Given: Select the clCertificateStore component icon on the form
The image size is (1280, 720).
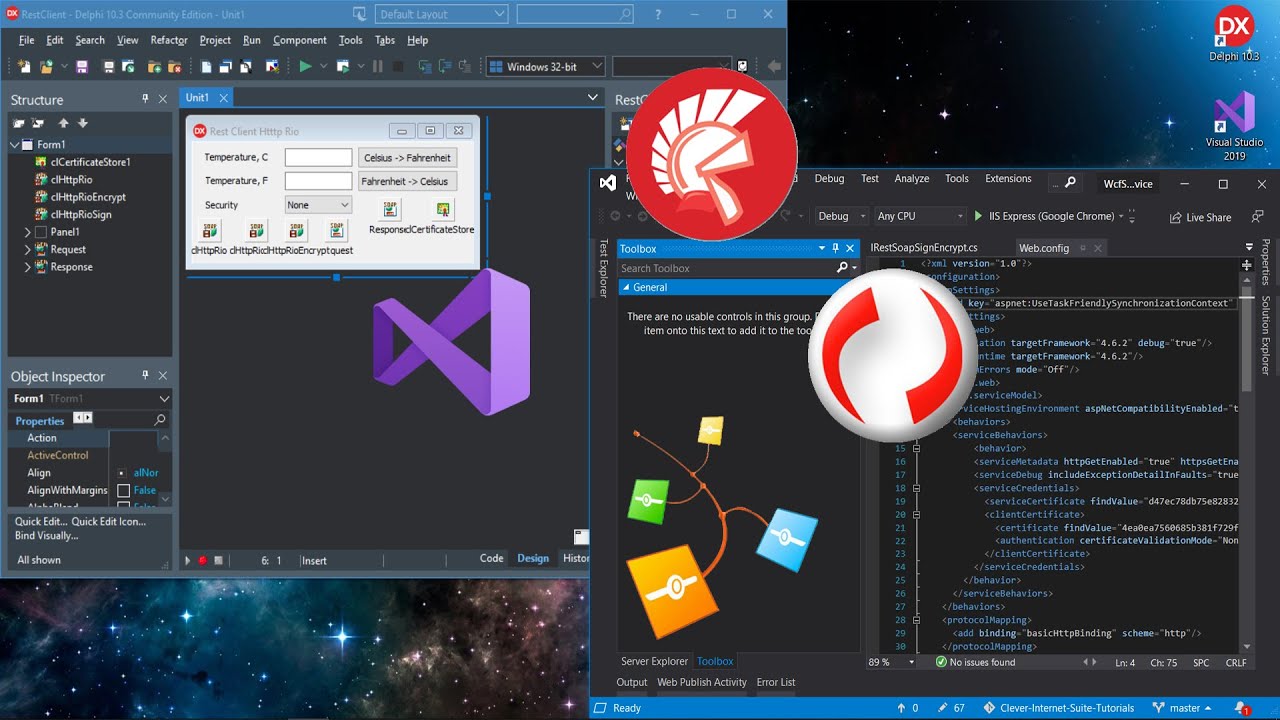Looking at the screenshot, I should (442, 209).
